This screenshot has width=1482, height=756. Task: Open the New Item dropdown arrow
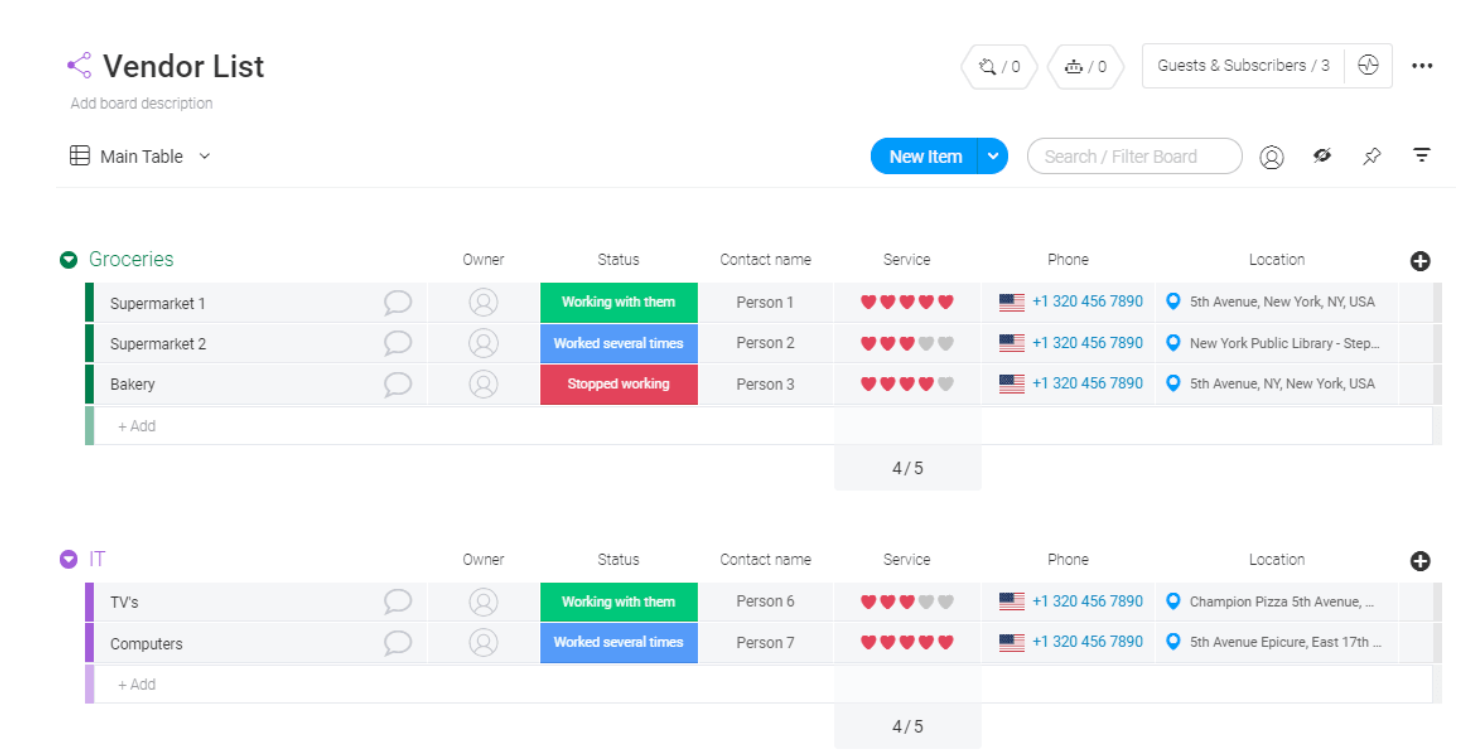993,155
